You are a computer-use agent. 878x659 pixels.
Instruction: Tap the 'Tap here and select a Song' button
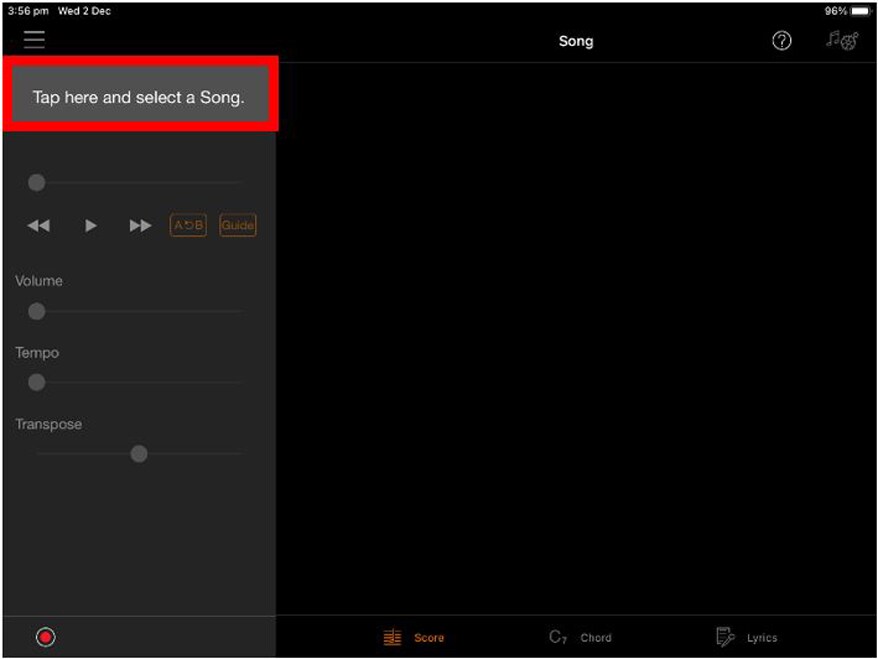[139, 97]
